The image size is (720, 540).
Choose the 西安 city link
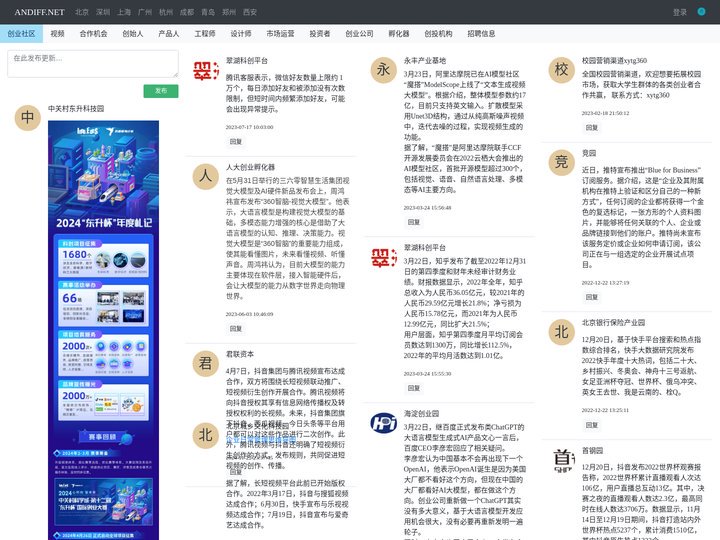point(250,12)
